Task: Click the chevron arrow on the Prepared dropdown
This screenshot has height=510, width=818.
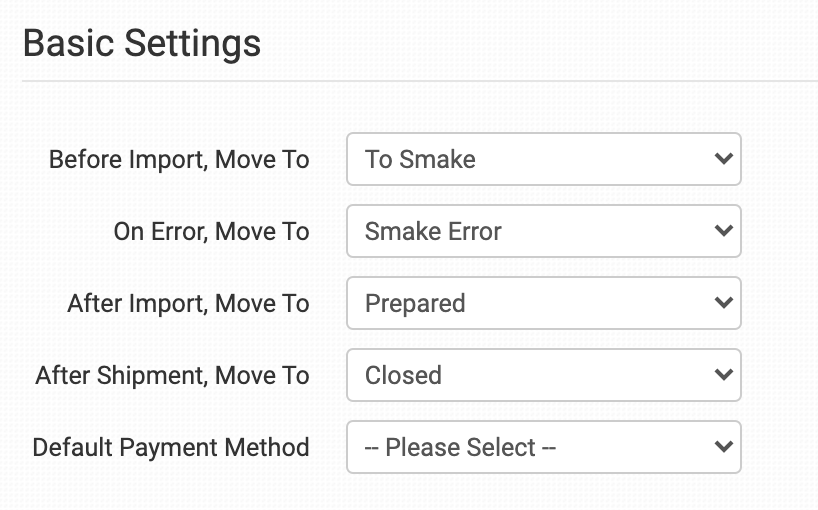Action: pyautogui.click(x=724, y=303)
